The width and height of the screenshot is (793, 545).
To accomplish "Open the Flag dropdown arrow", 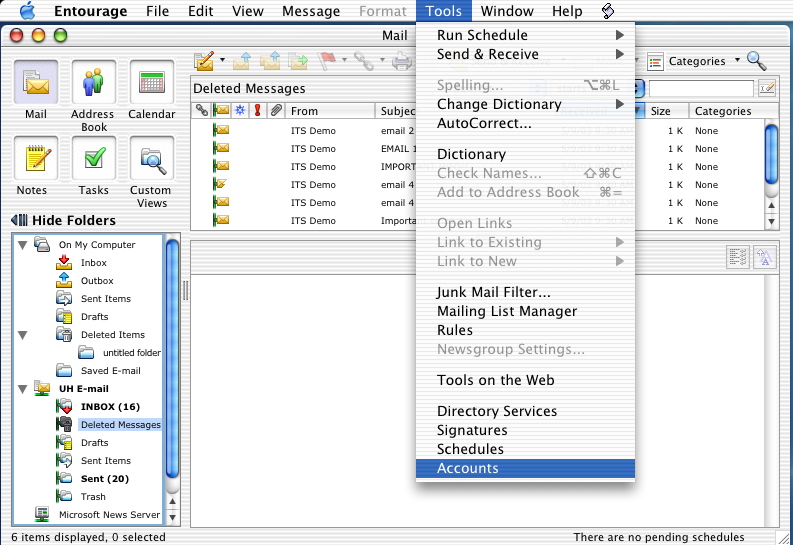I will (x=344, y=60).
